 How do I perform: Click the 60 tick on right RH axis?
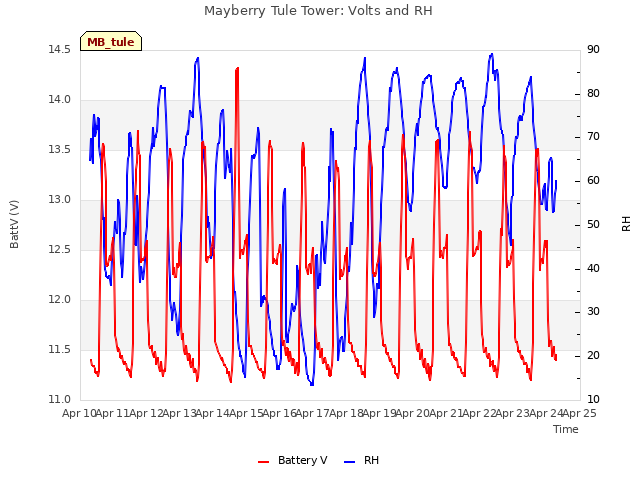593,180
